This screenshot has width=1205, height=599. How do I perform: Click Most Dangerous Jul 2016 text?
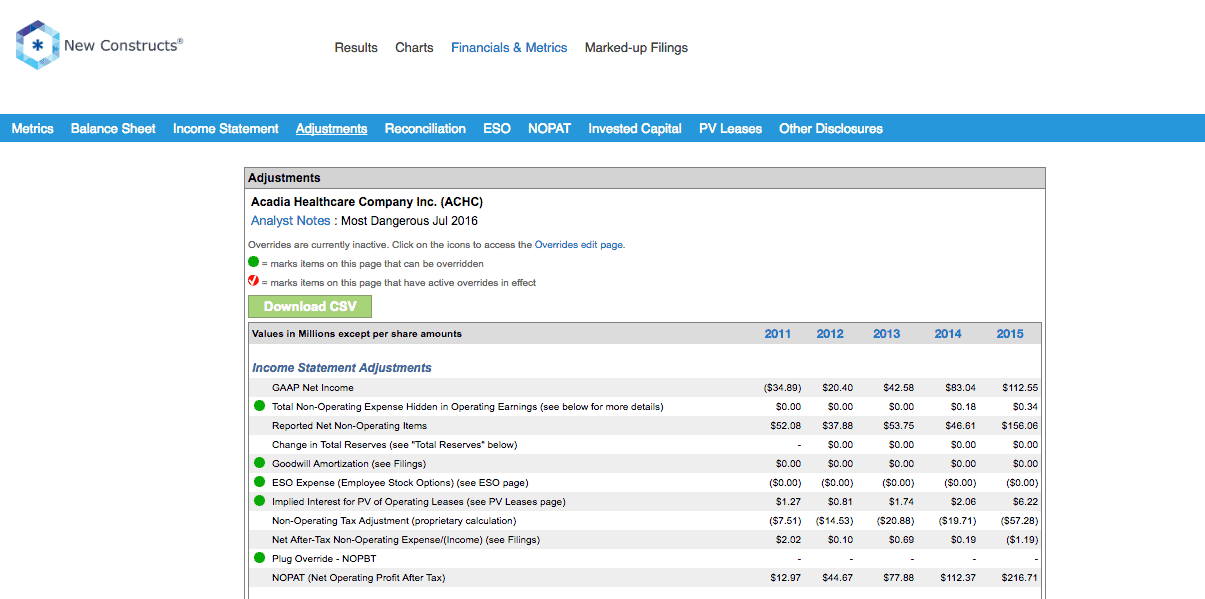click(410, 220)
